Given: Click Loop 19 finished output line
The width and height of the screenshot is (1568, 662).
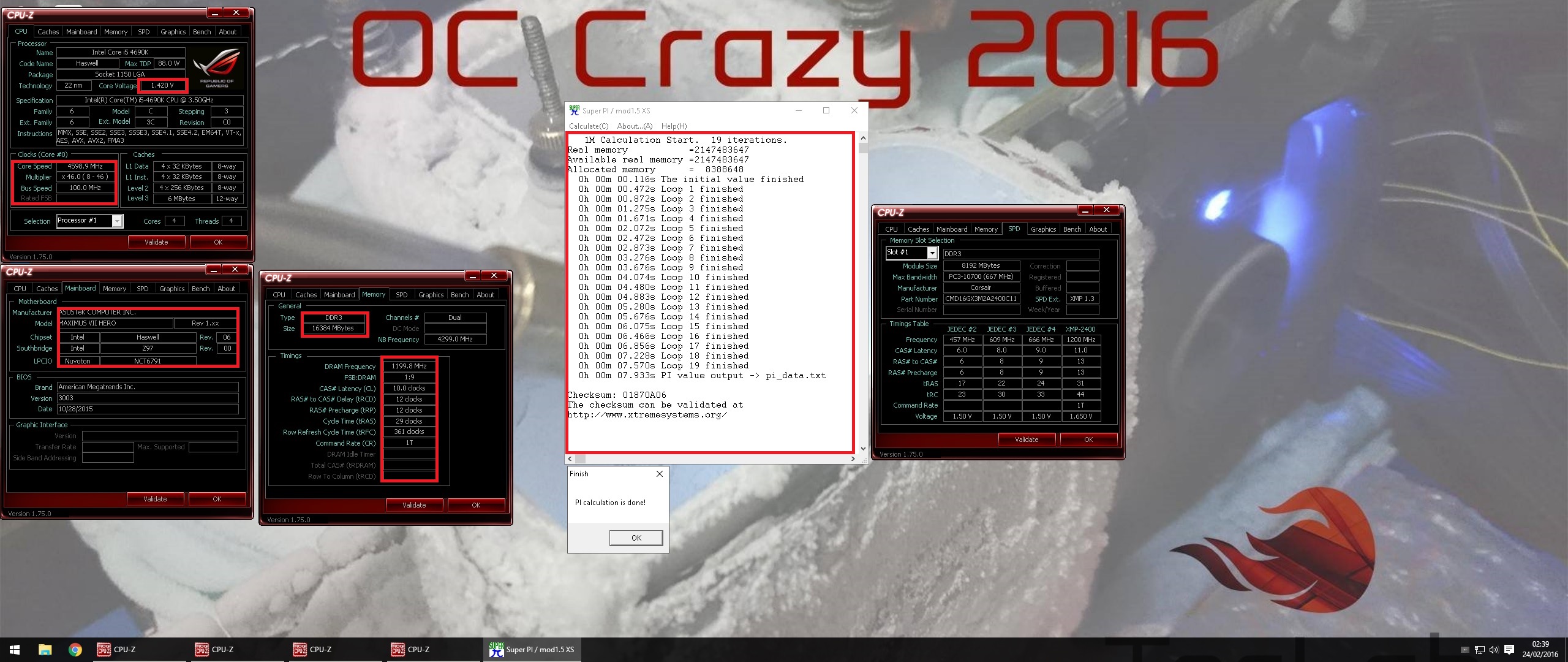Looking at the screenshot, I should click(663, 366).
